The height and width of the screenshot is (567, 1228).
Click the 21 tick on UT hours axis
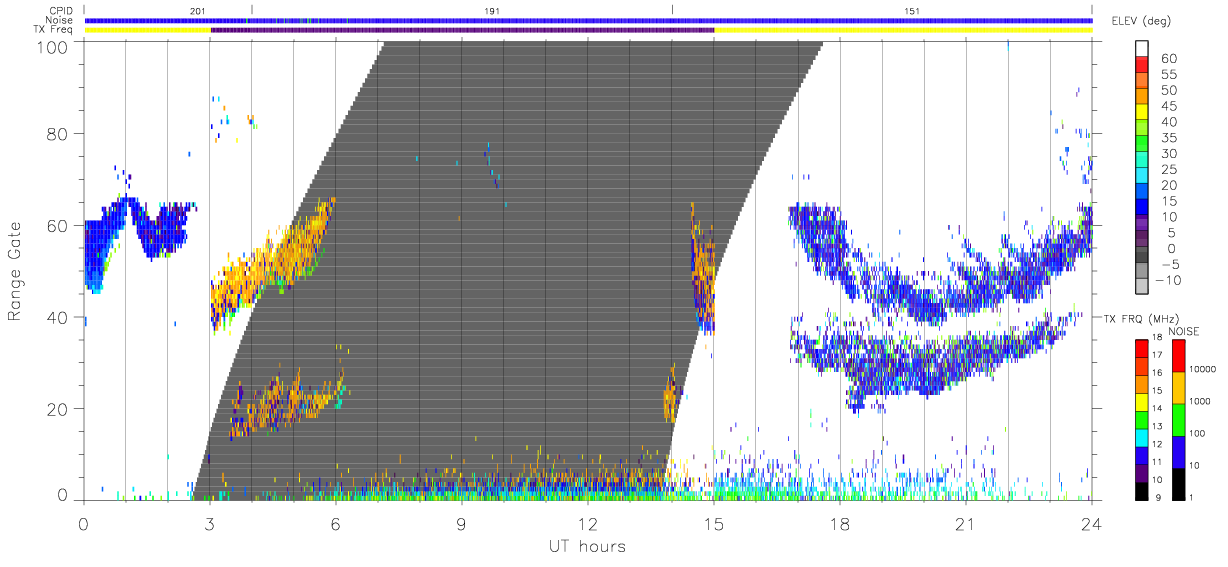[x=966, y=523]
